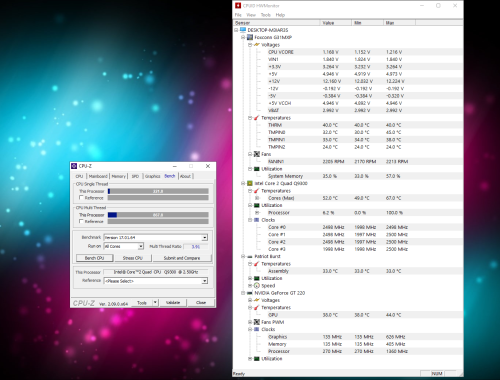The height and width of the screenshot is (380, 500).
Task: Click the Voltages lightning icon under Foxconn
Action: pos(256,45)
